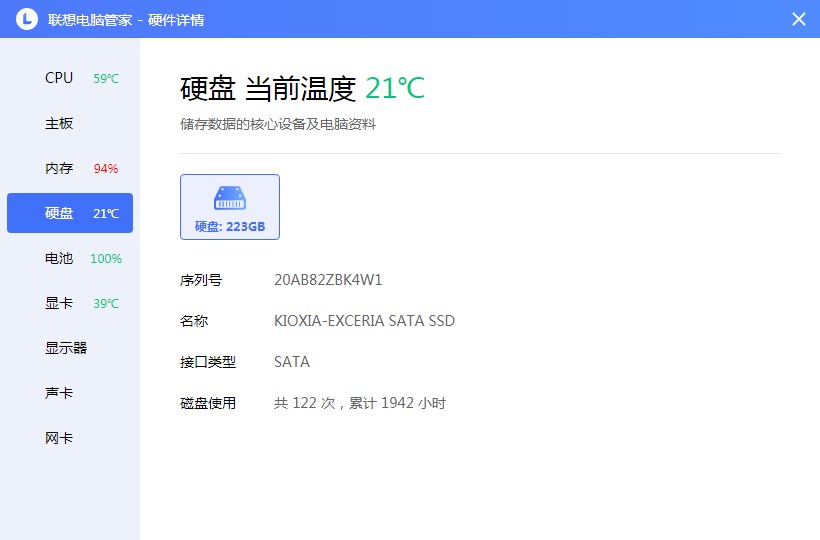
Task: Close the hardware details window
Action: 799,19
